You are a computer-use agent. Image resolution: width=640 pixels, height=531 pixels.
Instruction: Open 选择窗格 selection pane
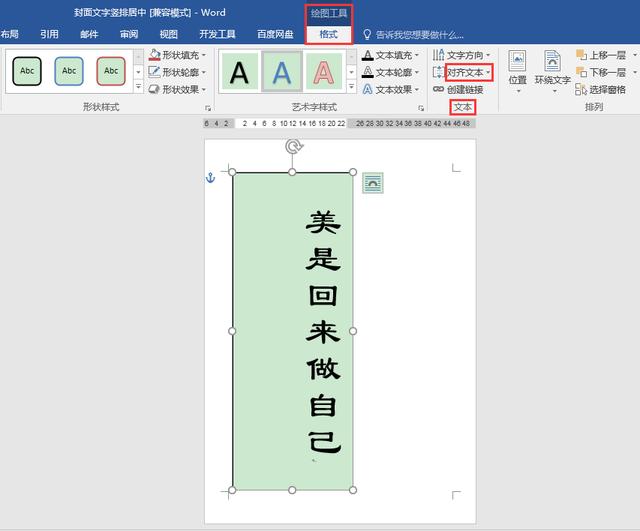coord(600,89)
